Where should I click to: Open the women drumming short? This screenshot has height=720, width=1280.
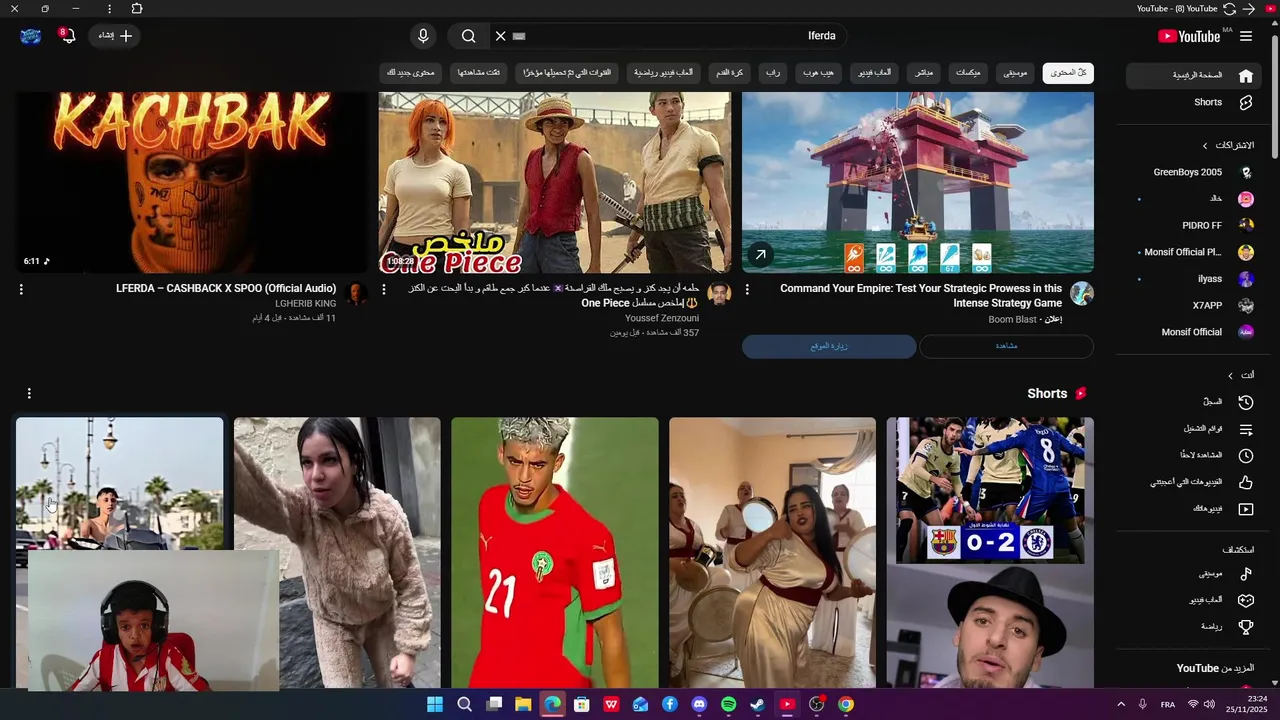coord(772,552)
